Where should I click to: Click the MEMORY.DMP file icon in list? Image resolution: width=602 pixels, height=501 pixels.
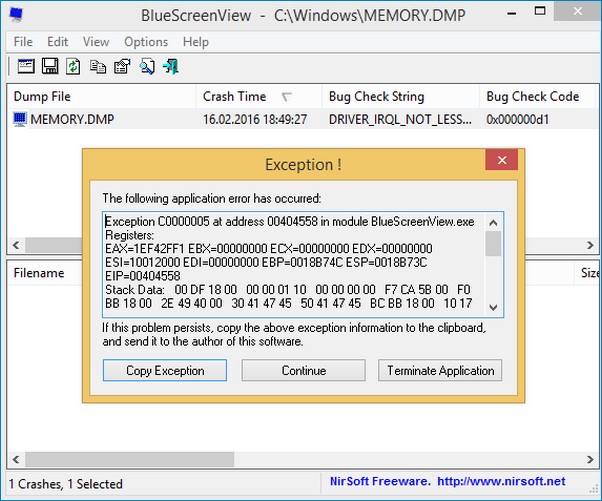[x=20, y=119]
